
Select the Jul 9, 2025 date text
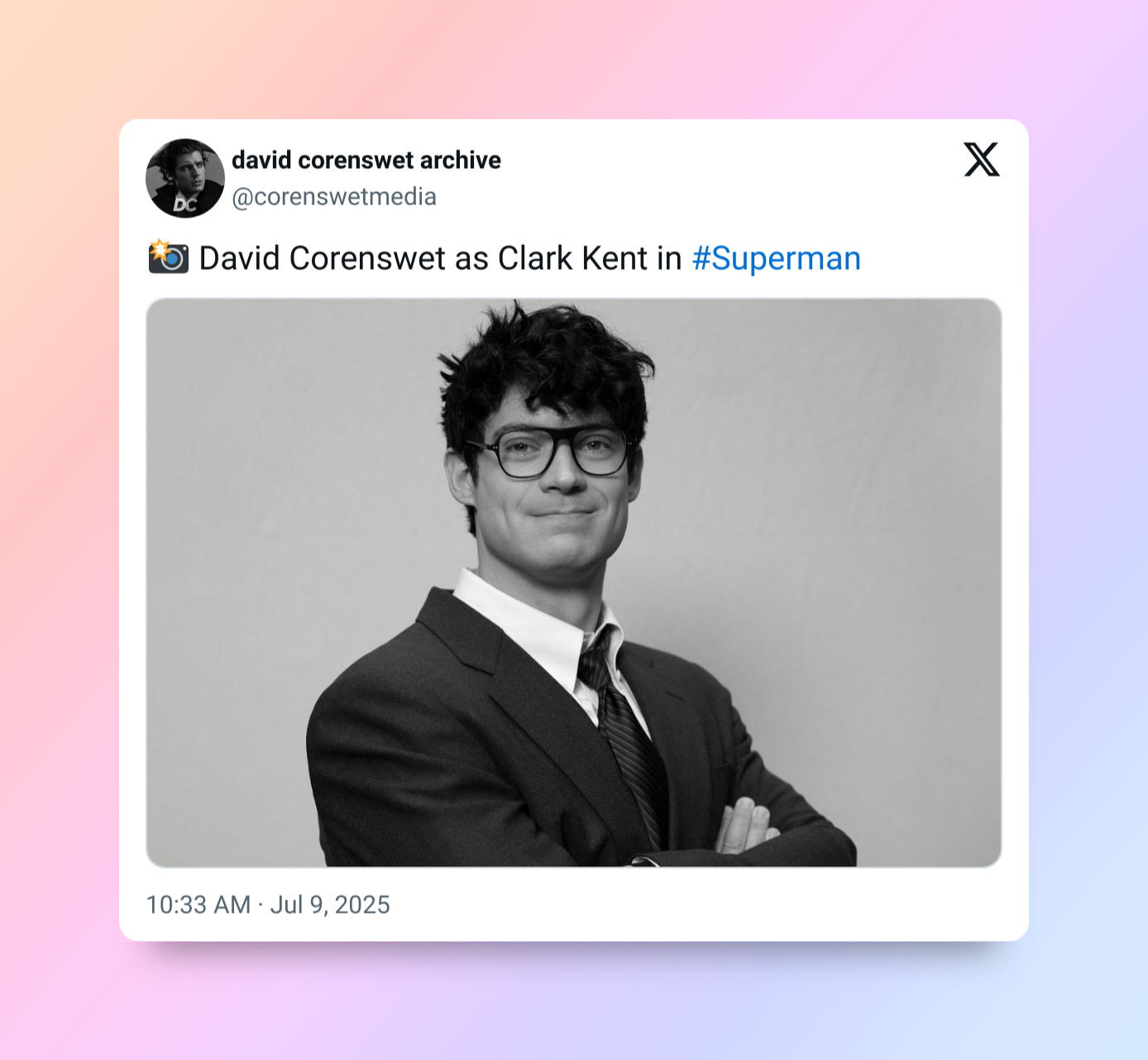click(x=330, y=904)
